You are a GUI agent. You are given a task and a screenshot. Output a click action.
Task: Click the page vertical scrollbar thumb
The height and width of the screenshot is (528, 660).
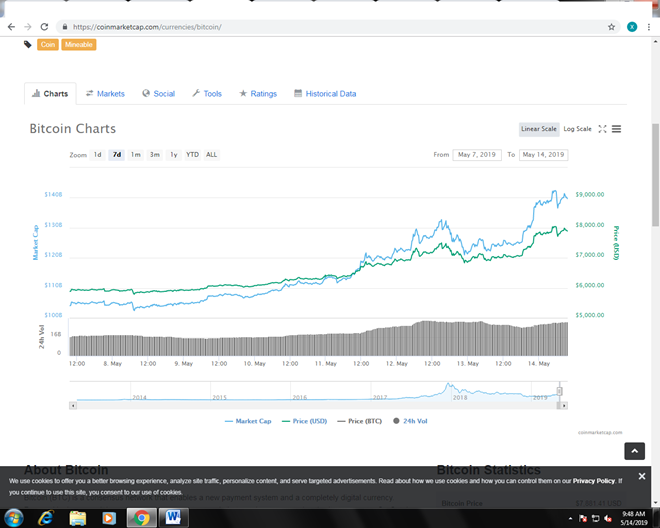[x=655, y=175]
